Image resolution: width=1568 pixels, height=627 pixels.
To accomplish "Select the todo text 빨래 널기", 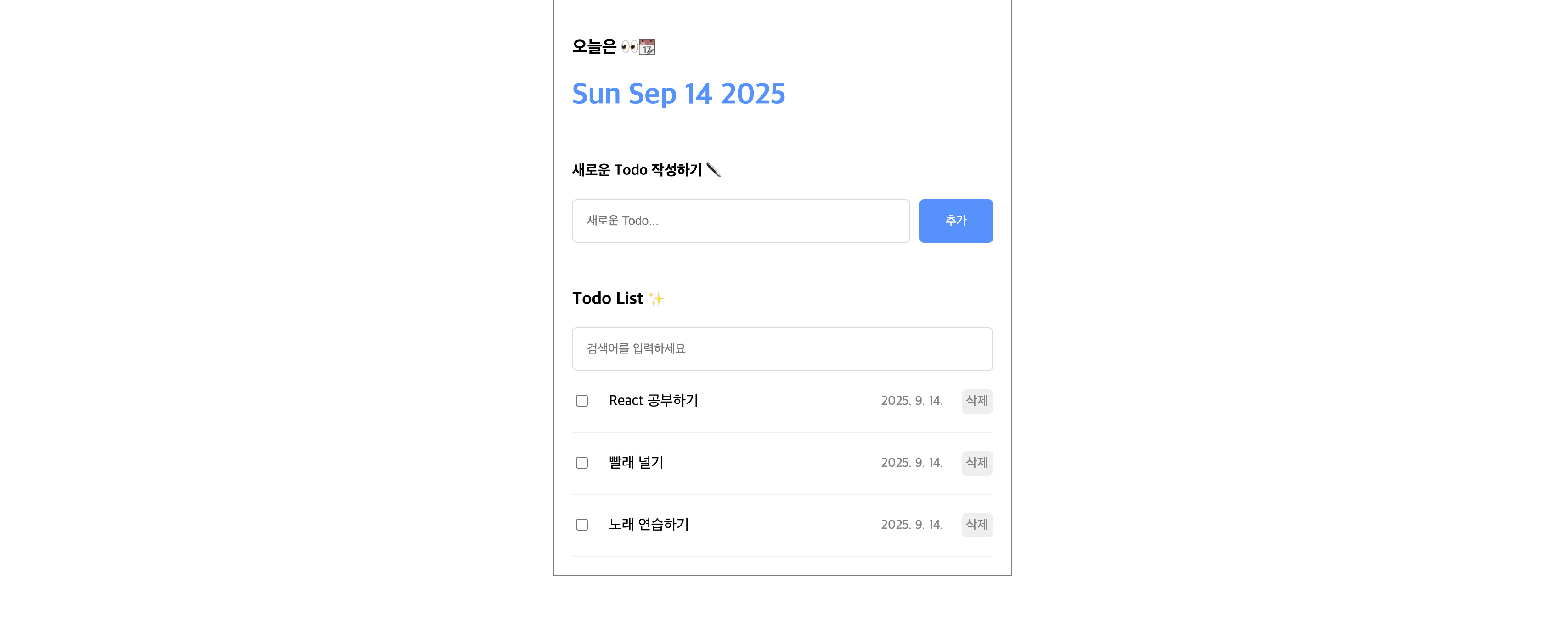I will point(636,462).
